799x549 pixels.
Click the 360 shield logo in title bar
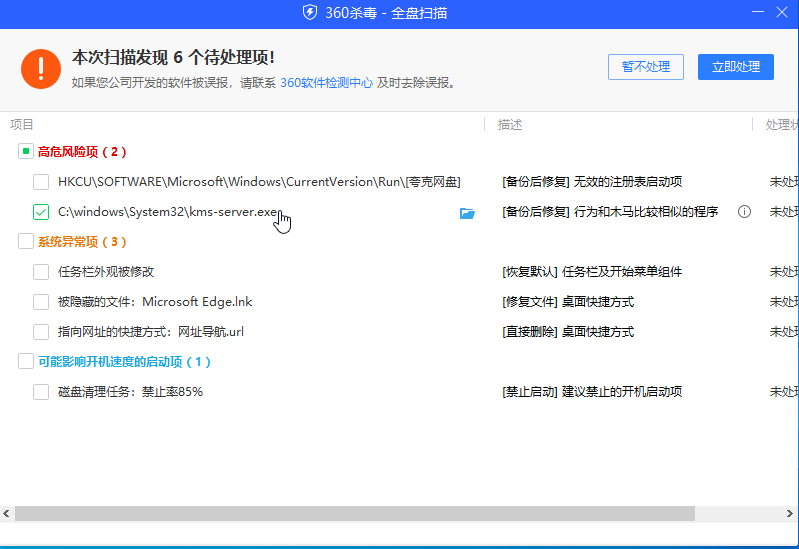310,12
